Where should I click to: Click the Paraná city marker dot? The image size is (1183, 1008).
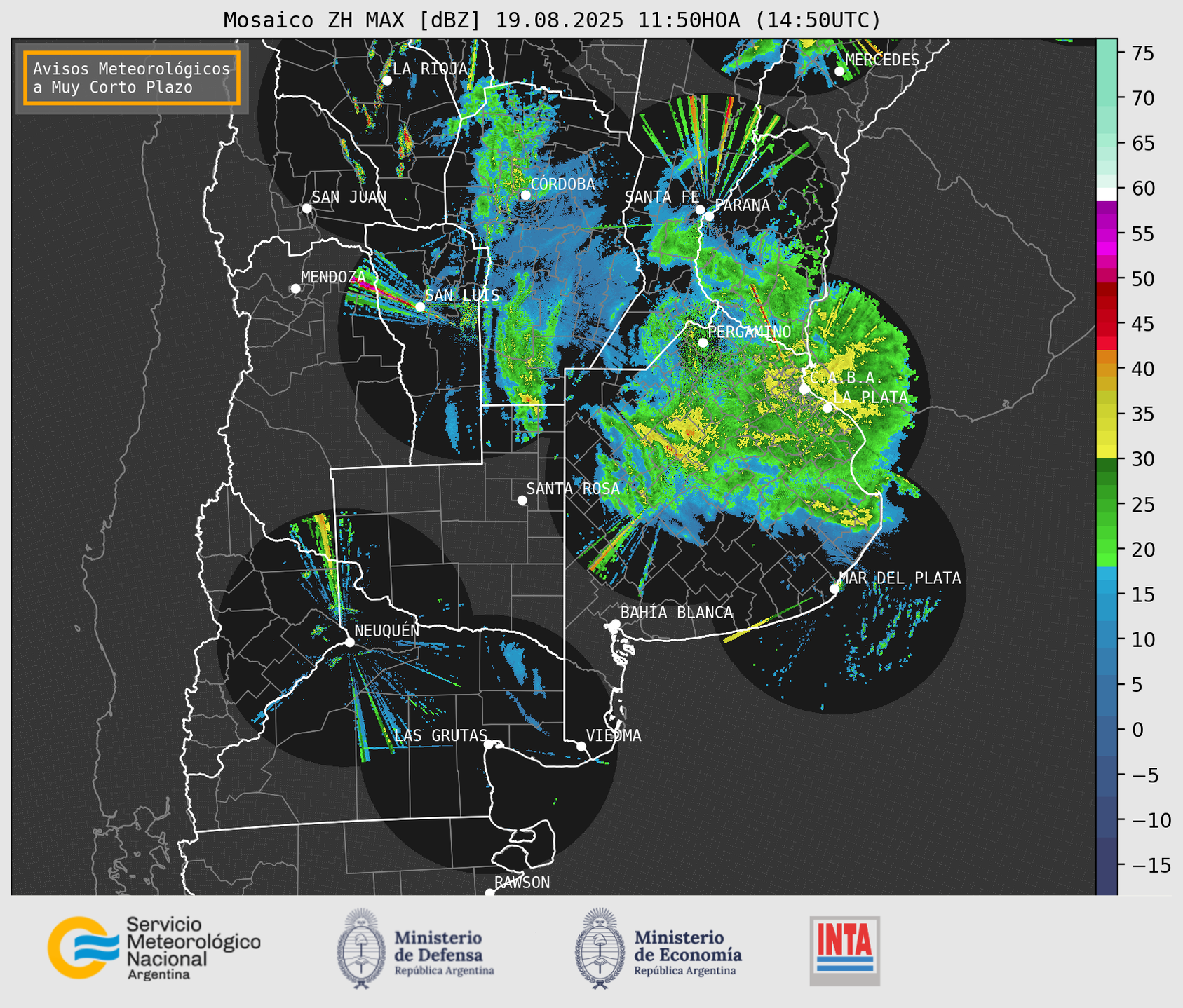point(709,216)
